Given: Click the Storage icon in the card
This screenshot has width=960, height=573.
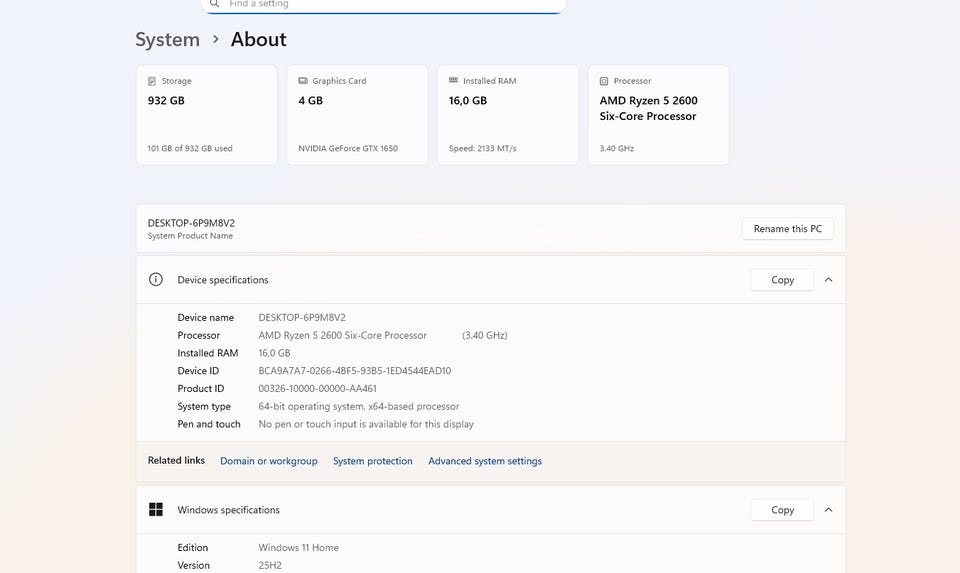Looking at the screenshot, I should tap(152, 81).
